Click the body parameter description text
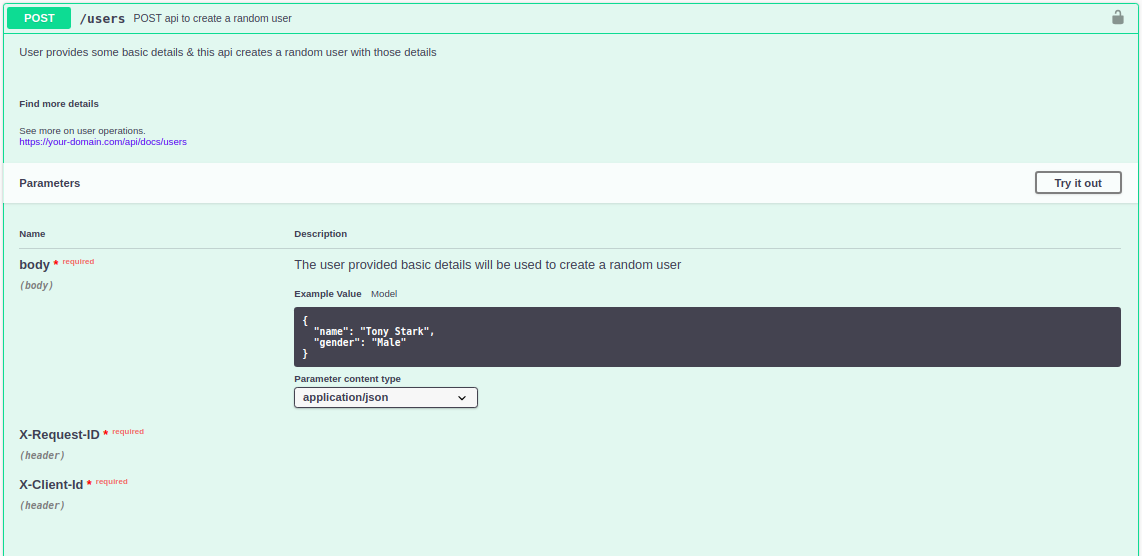1142x556 pixels. pyautogui.click(x=487, y=265)
